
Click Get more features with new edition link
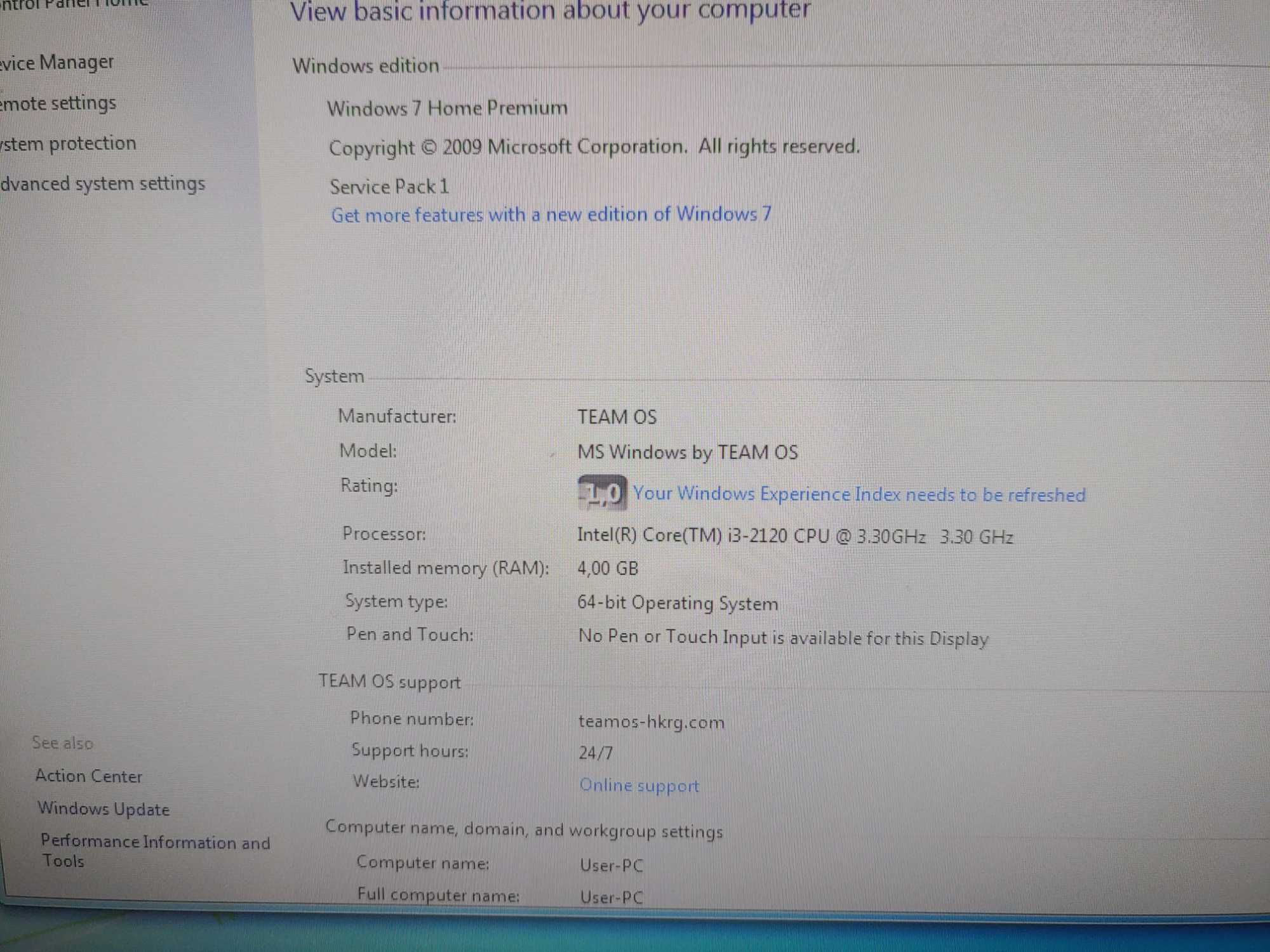click(x=551, y=214)
